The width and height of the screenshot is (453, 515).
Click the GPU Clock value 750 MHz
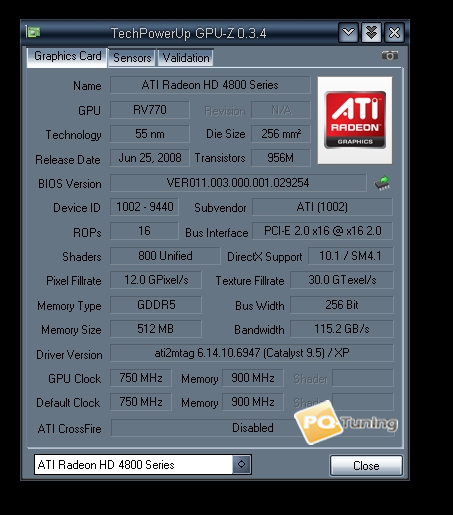pos(141,378)
